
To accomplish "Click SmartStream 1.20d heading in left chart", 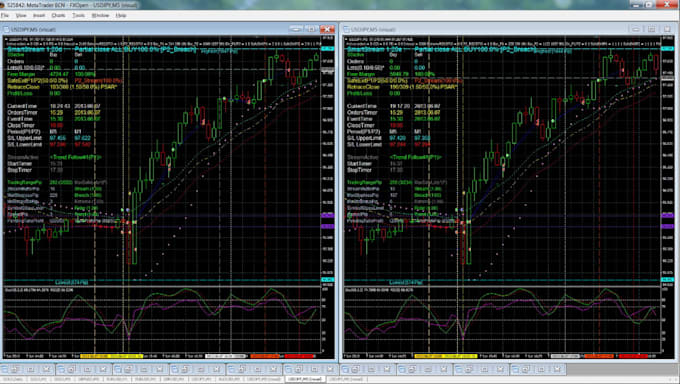I will (x=35, y=49).
